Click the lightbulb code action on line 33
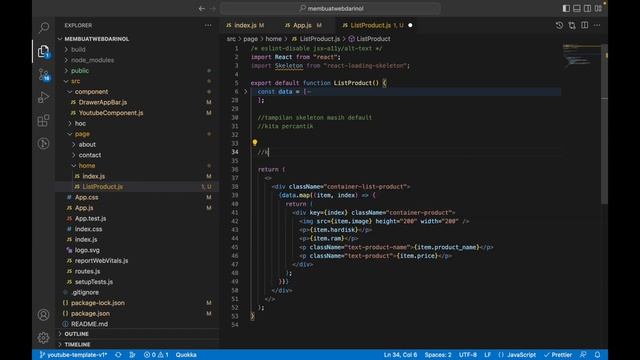 tap(255, 142)
